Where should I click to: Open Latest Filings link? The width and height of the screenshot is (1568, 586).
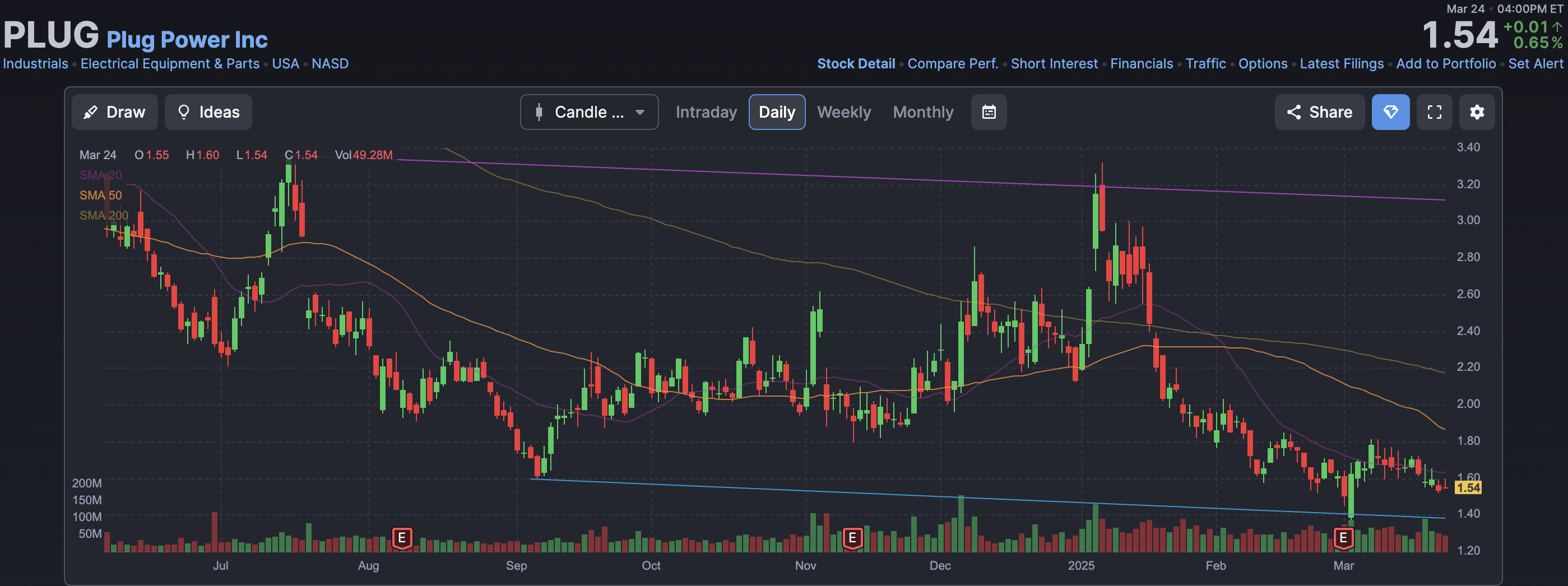(x=1342, y=64)
